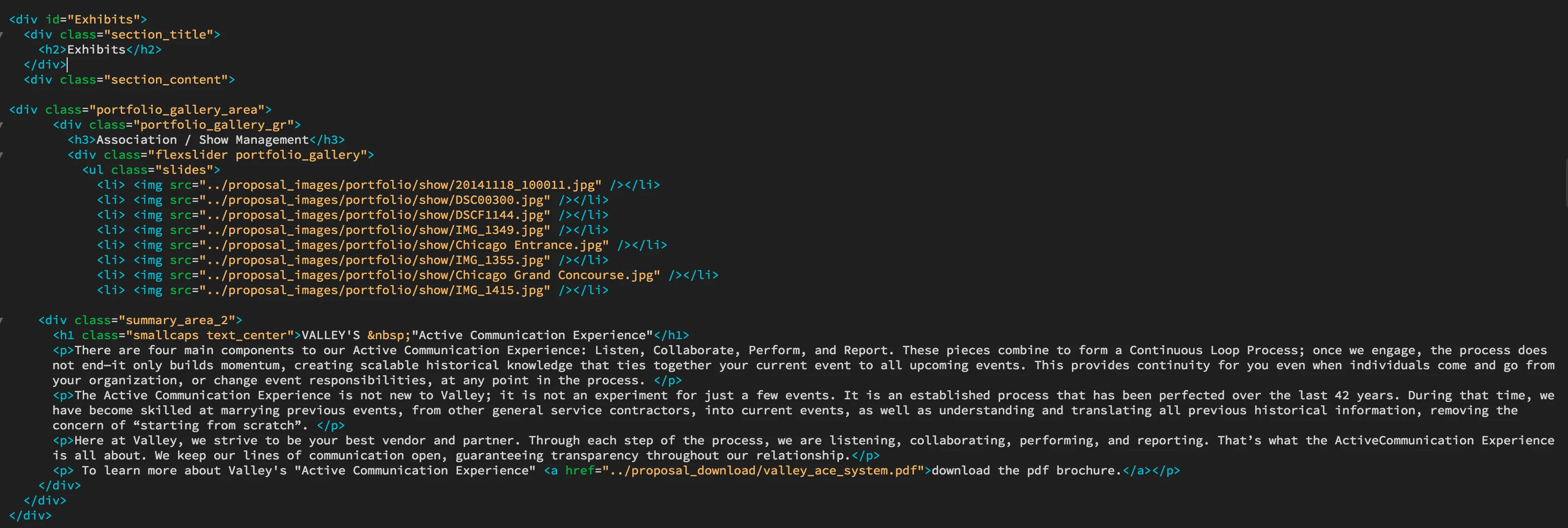Collapse the summary_area_2 div fold marker
The width and height of the screenshot is (1568, 528).
click(x=2, y=320)
